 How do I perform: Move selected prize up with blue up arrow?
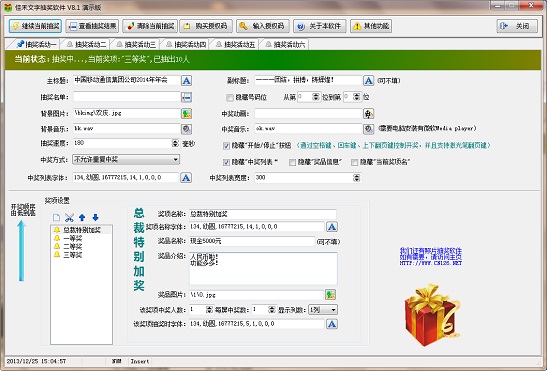click(x=82, y=218)
